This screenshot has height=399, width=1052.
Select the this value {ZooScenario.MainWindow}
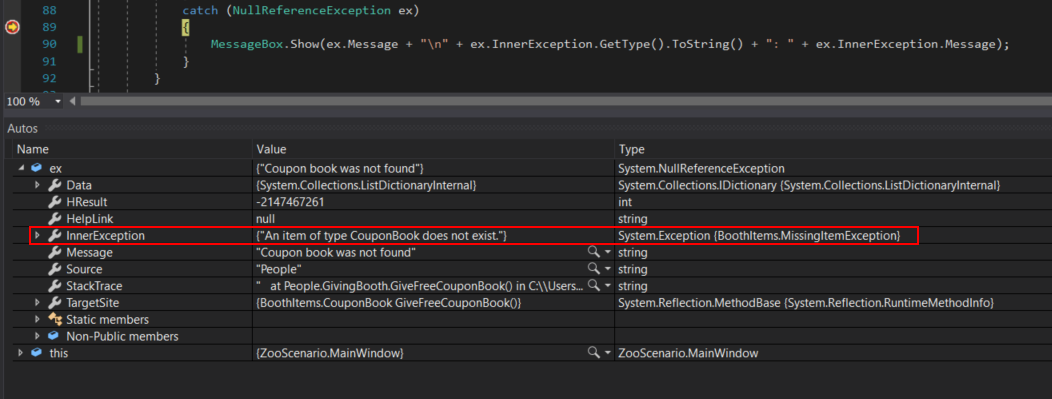point(330,353)
